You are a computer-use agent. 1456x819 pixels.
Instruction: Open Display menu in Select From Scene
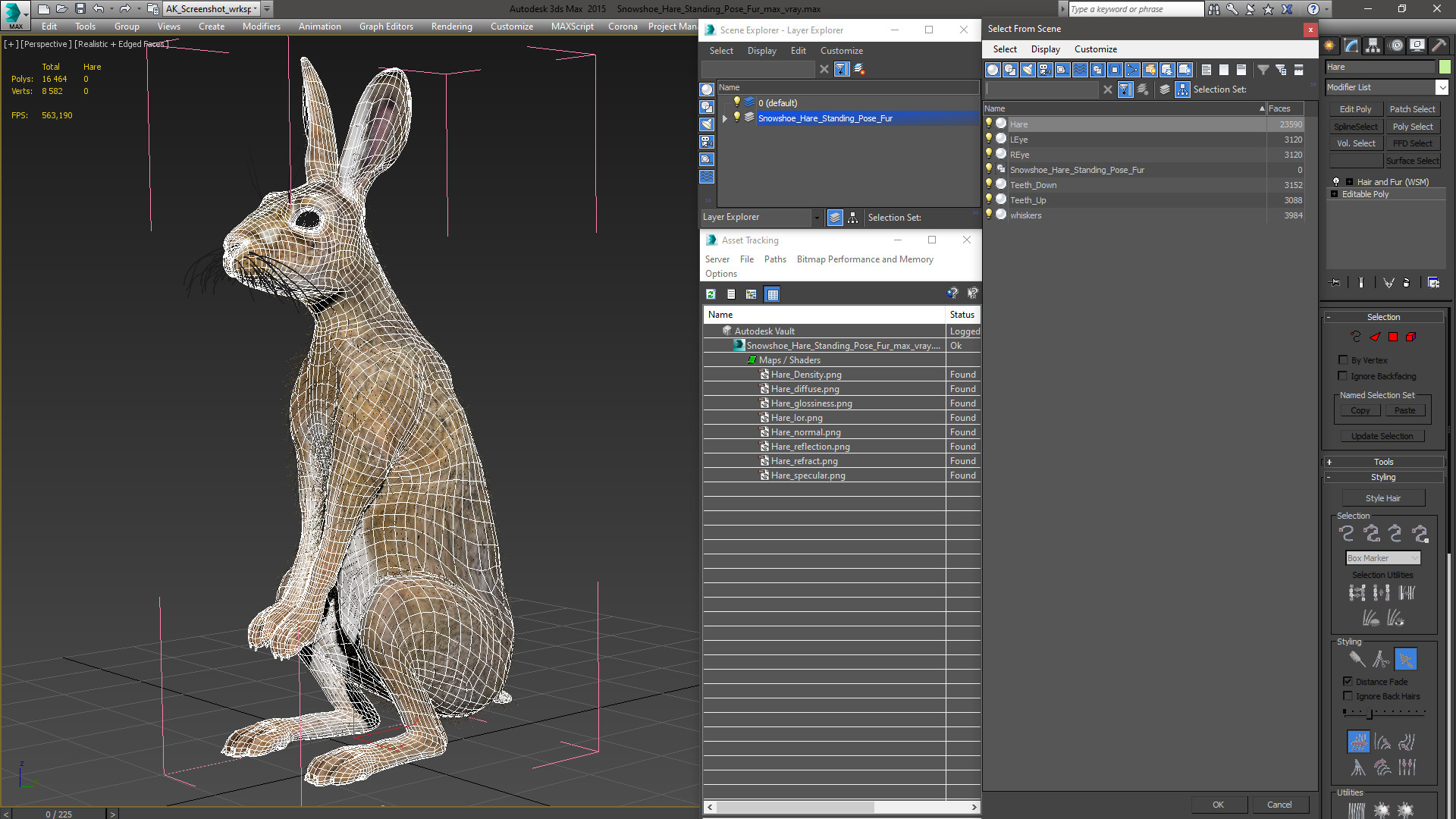[x=1045, y=49]
